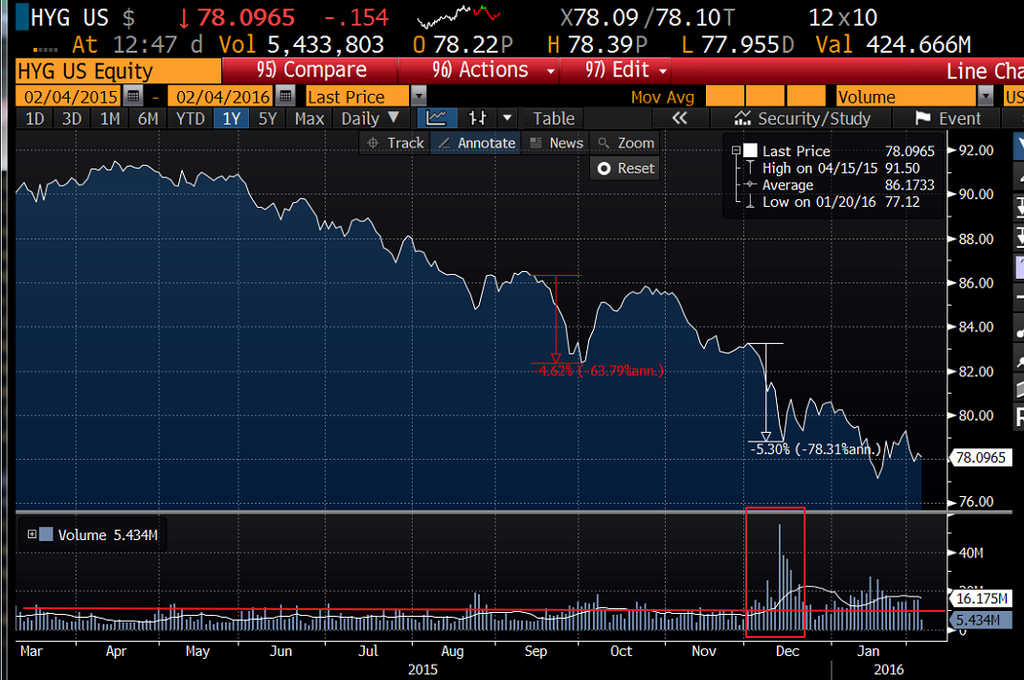Click legend text 'Low on 01/20/16'

pos(819,202)
